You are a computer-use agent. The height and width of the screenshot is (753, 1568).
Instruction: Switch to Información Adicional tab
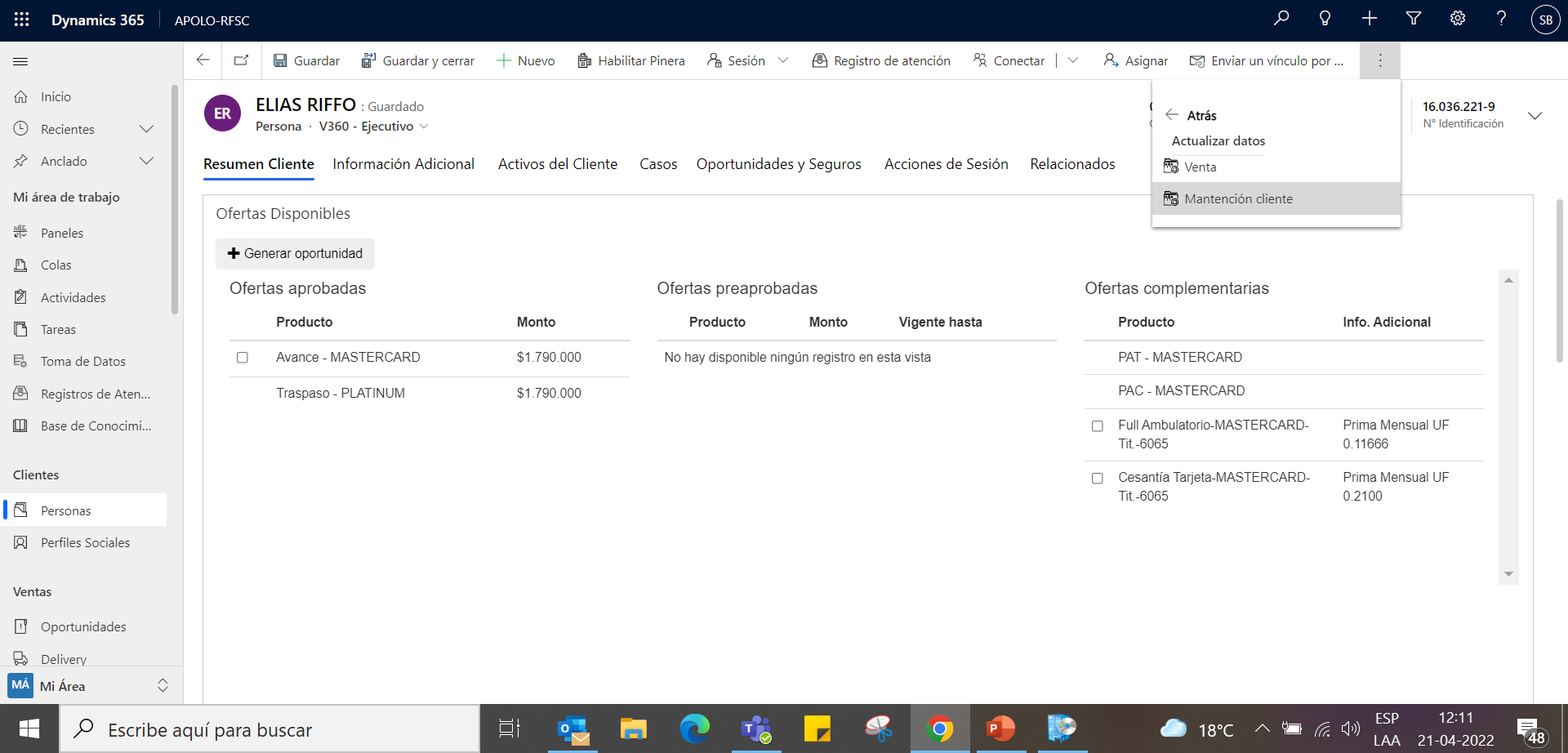point(403,164)
